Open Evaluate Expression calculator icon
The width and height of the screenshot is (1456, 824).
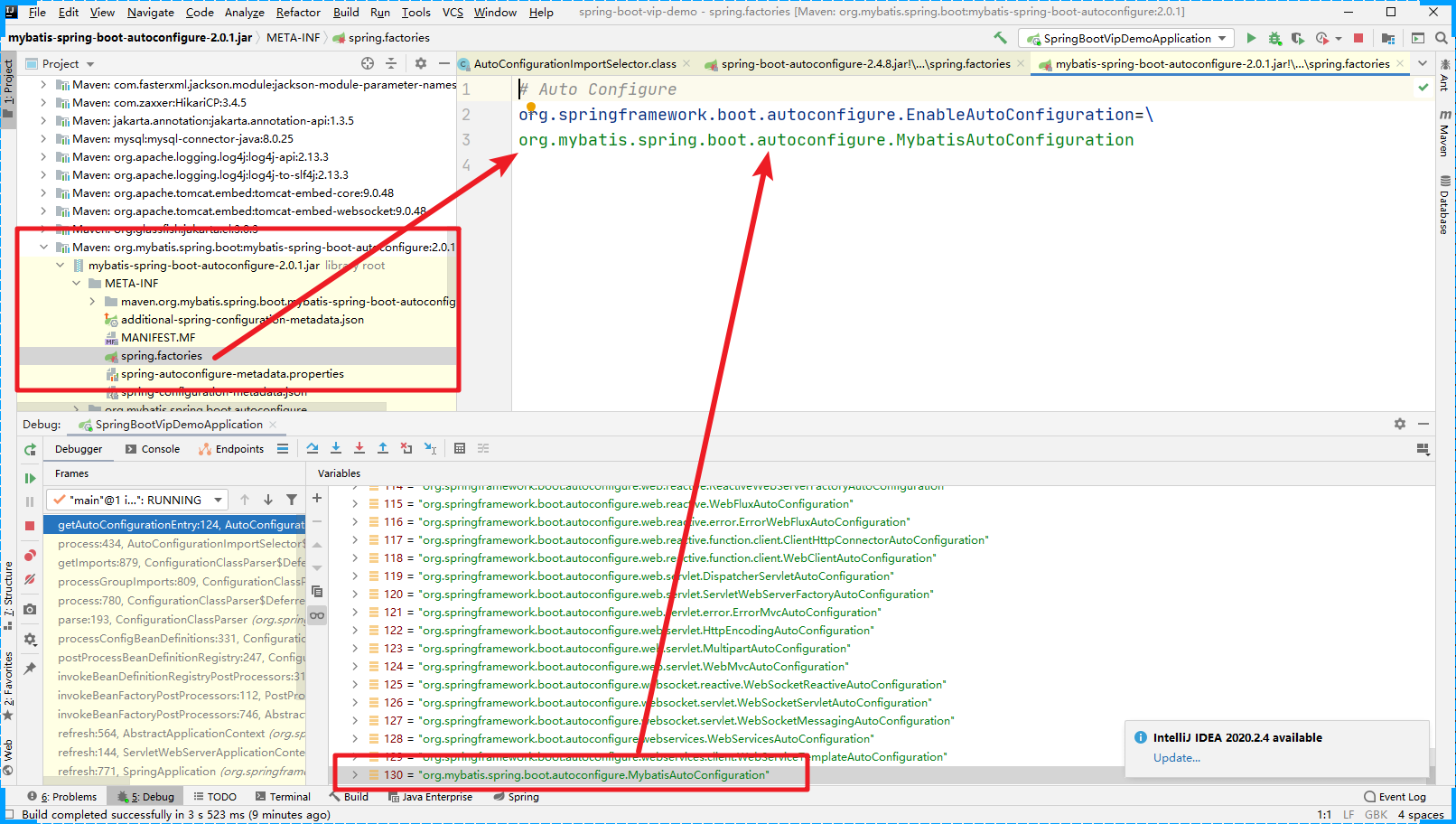[460, 448]
